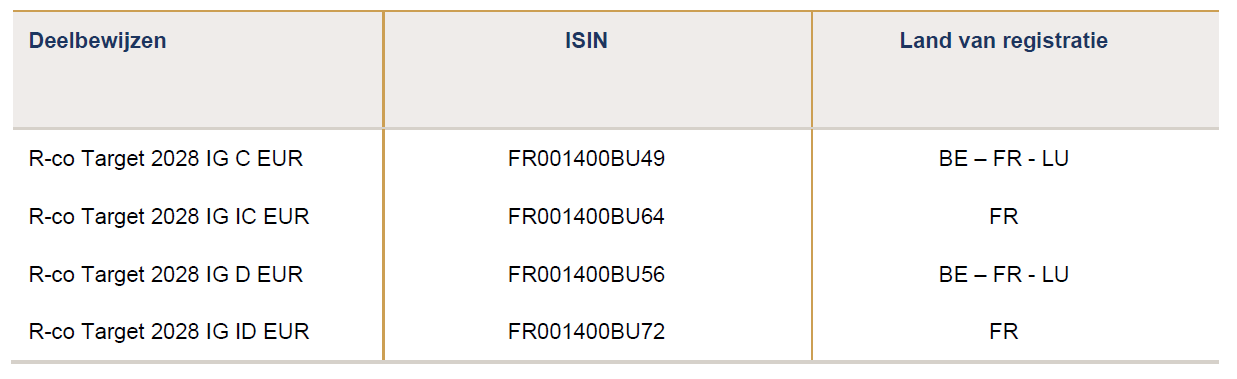Image resolution: width=1237 pixels, height=379 pixels.
Task: Click ISIN code FR001400BU72
Action: click(x=586, y=332)
